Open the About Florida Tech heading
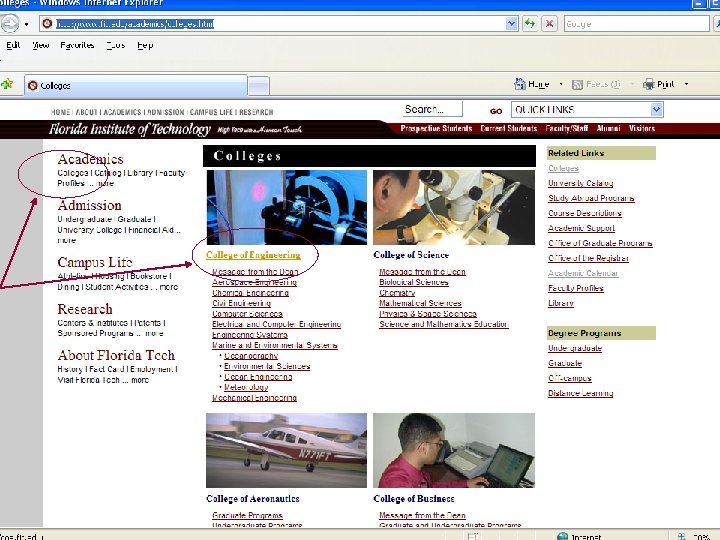Screen dimensions: 720x540 pos(116,355)
